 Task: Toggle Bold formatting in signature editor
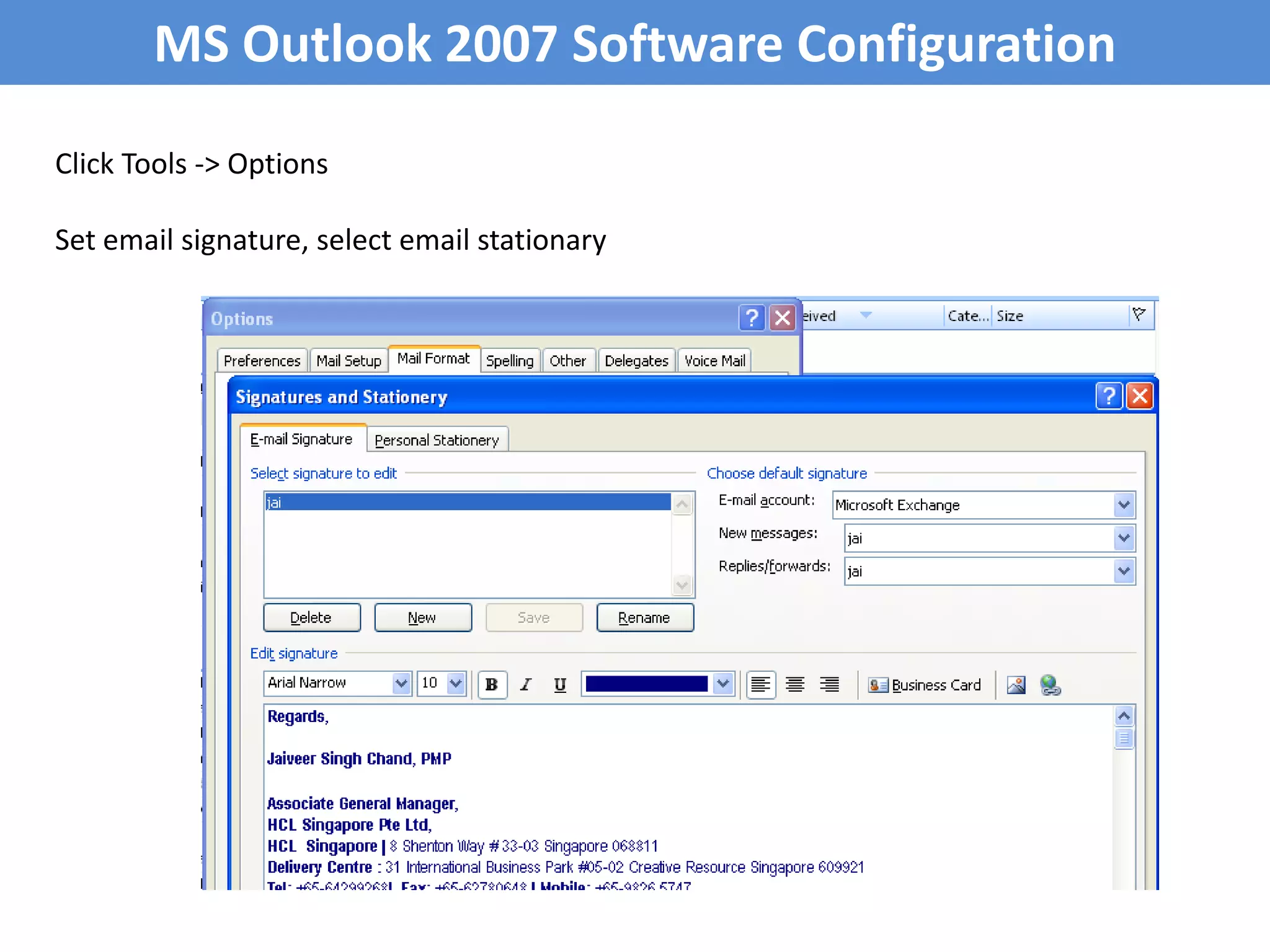(x=492, y=685)
